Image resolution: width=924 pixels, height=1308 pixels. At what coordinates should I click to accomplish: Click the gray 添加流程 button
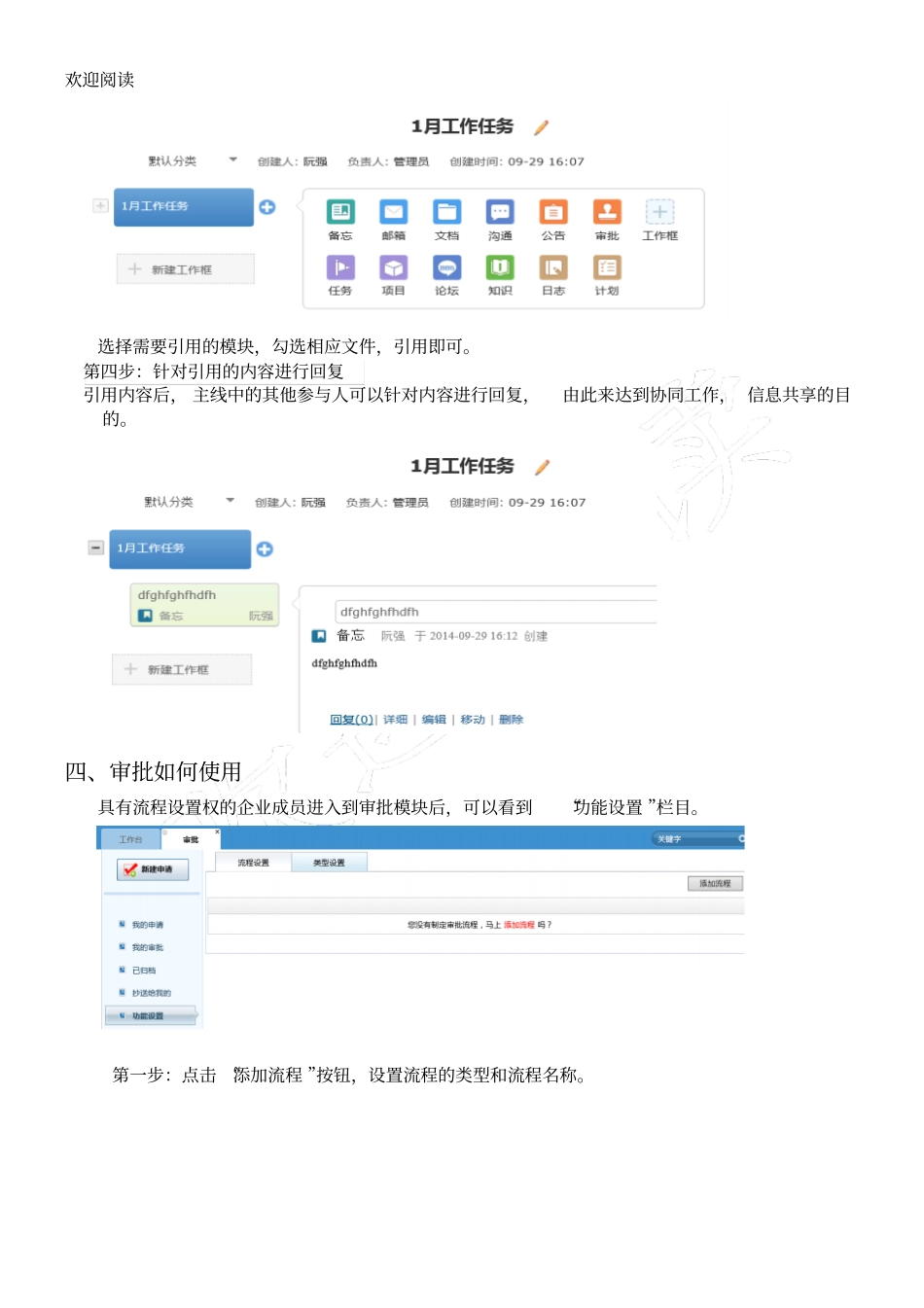click(x=715, y=883)
